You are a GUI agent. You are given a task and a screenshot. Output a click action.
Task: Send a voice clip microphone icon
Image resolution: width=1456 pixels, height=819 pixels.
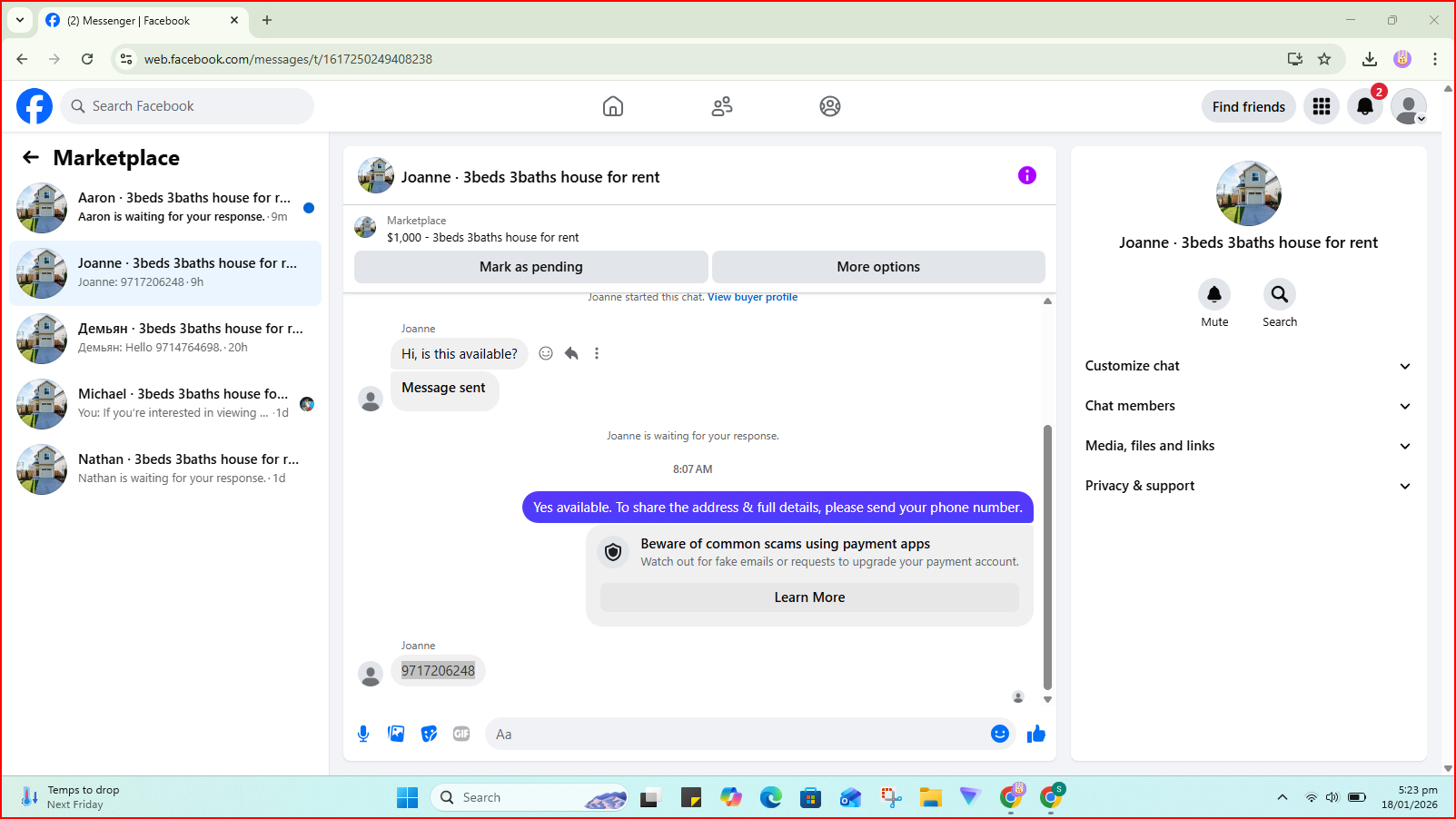point(363,734)
